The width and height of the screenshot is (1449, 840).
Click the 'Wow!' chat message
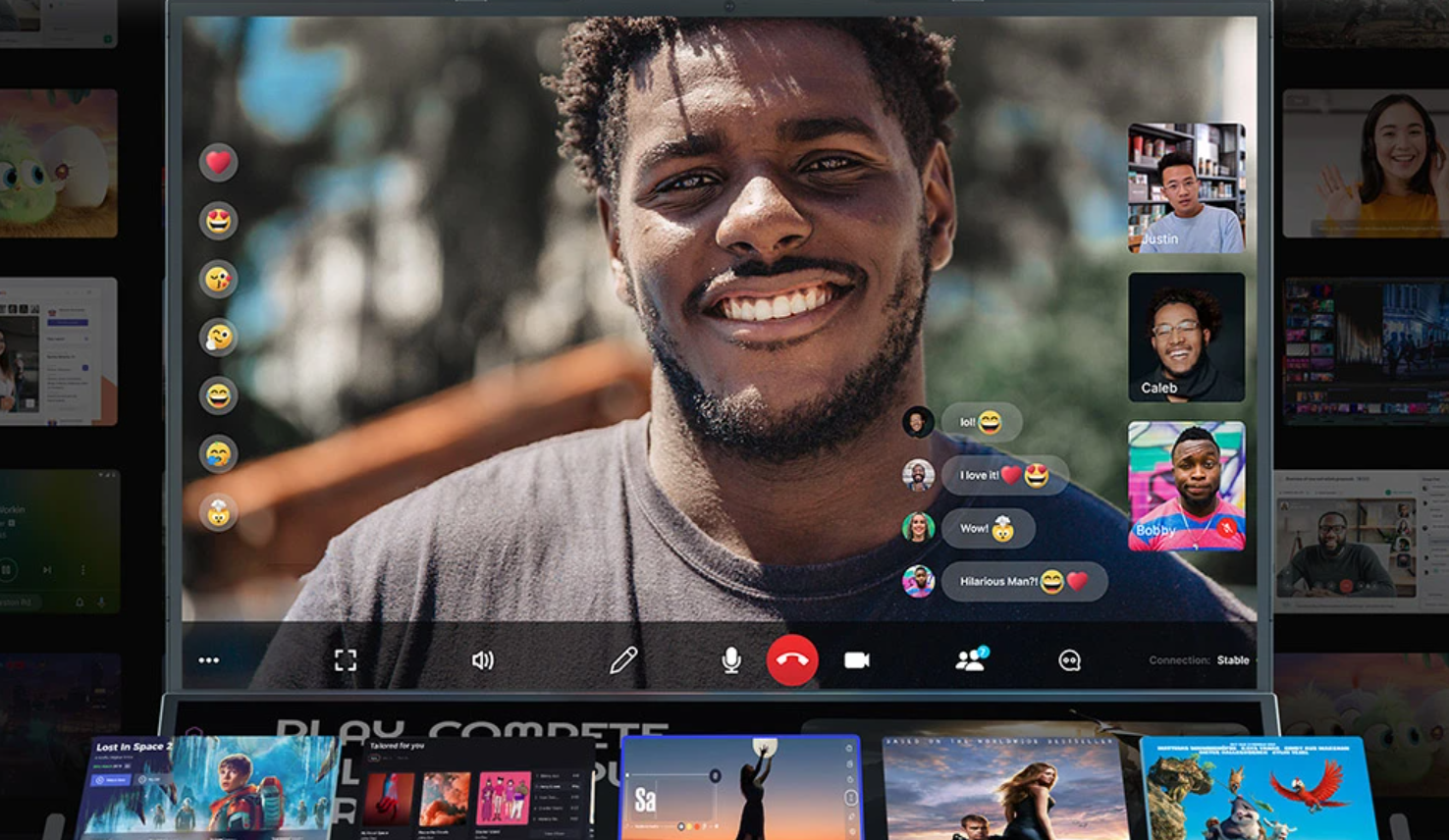click(989, 528)
